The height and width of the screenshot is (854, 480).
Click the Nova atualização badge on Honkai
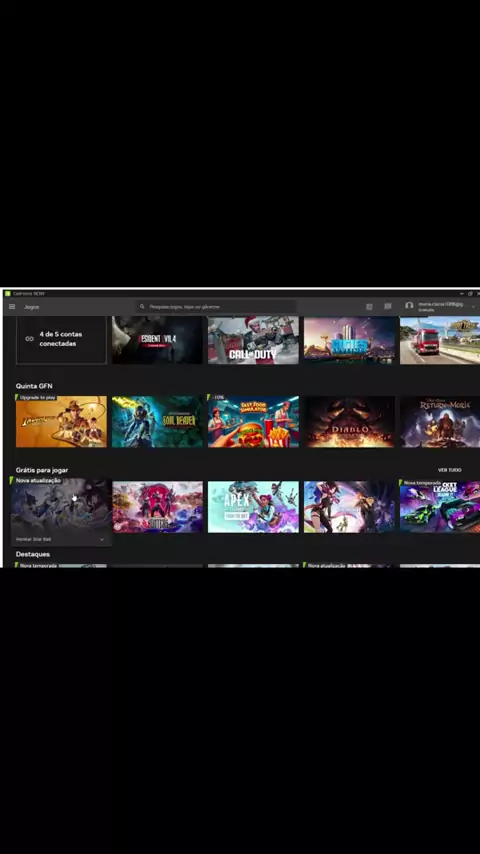[38, 480]
